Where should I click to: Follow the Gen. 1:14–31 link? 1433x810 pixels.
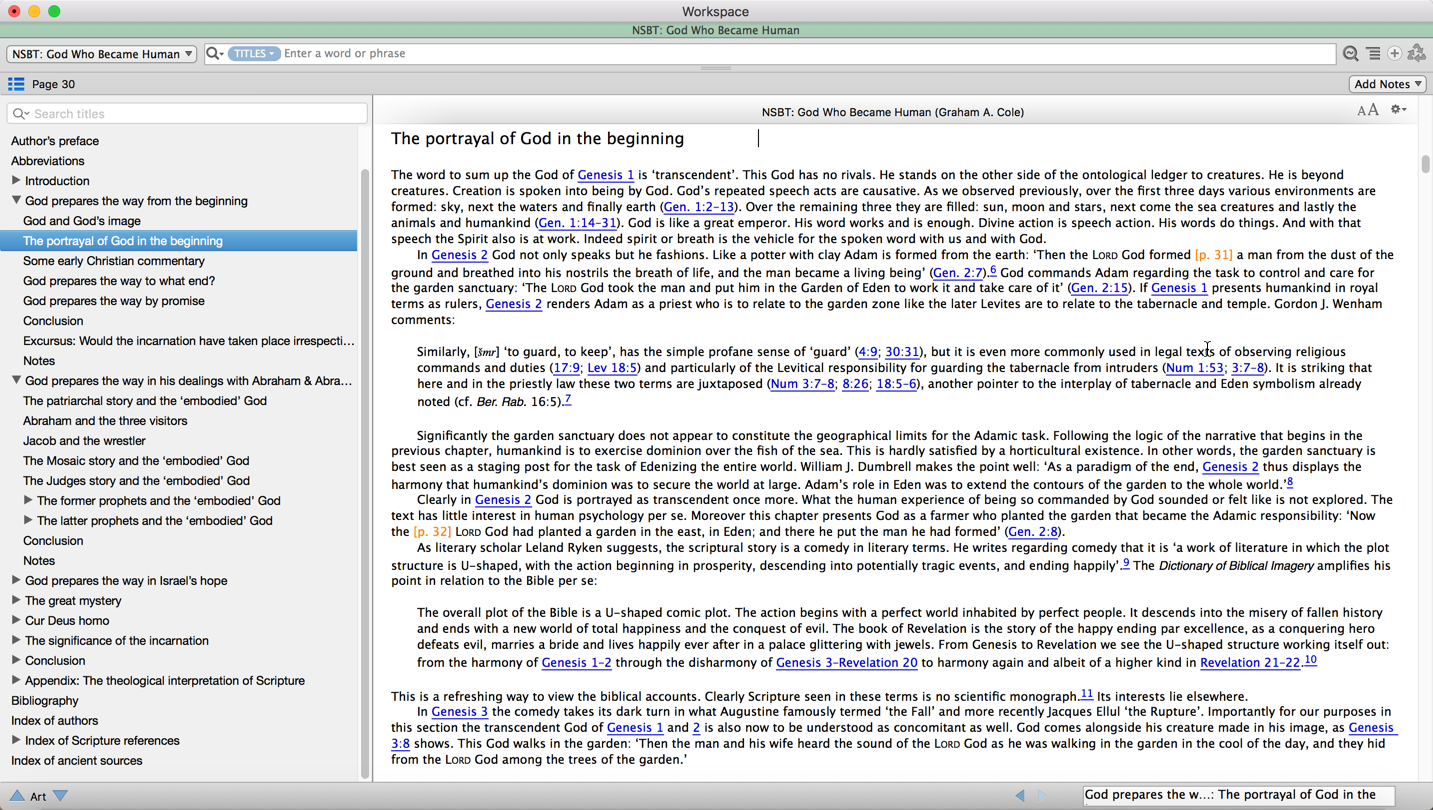click(577, 223)
